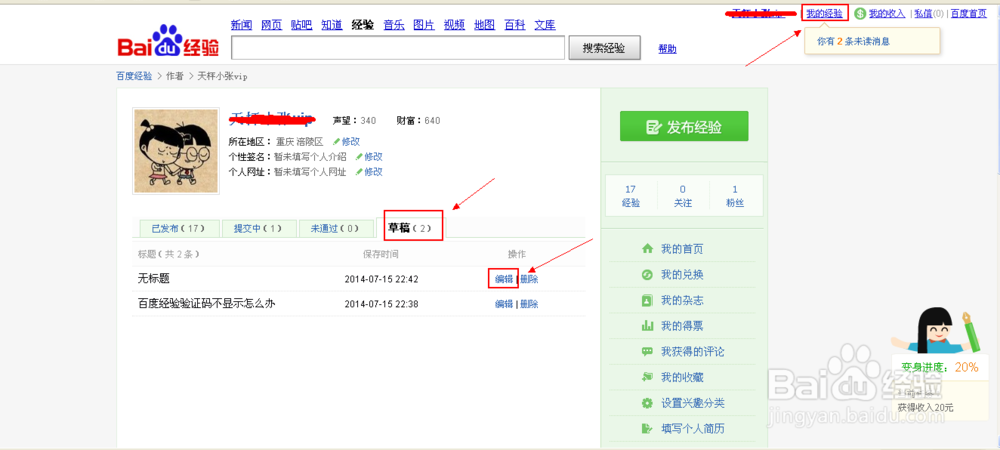Image resolution: width=1000 pixels, height=450 pixels.
Task: Open the 地图 navigation link
Action: coord(485,25)
